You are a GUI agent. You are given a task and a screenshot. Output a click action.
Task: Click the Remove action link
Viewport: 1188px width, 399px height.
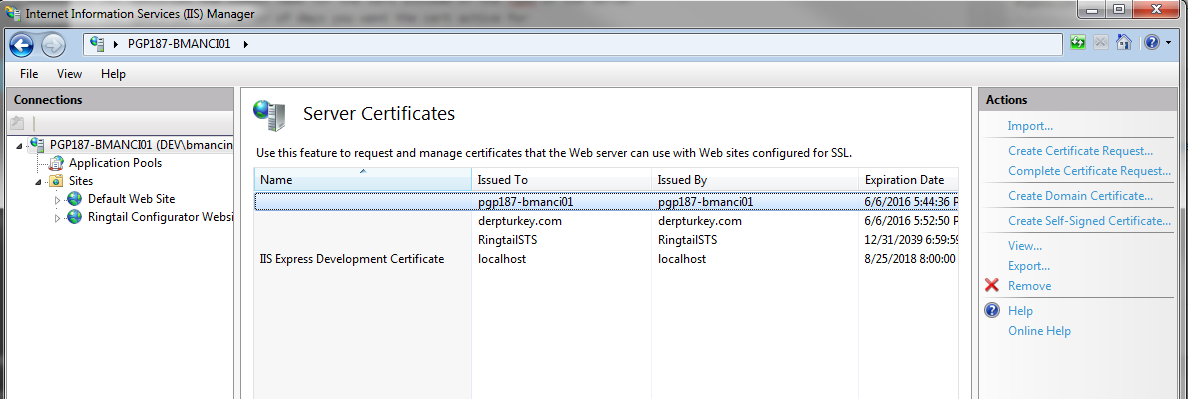(1029, 286)
